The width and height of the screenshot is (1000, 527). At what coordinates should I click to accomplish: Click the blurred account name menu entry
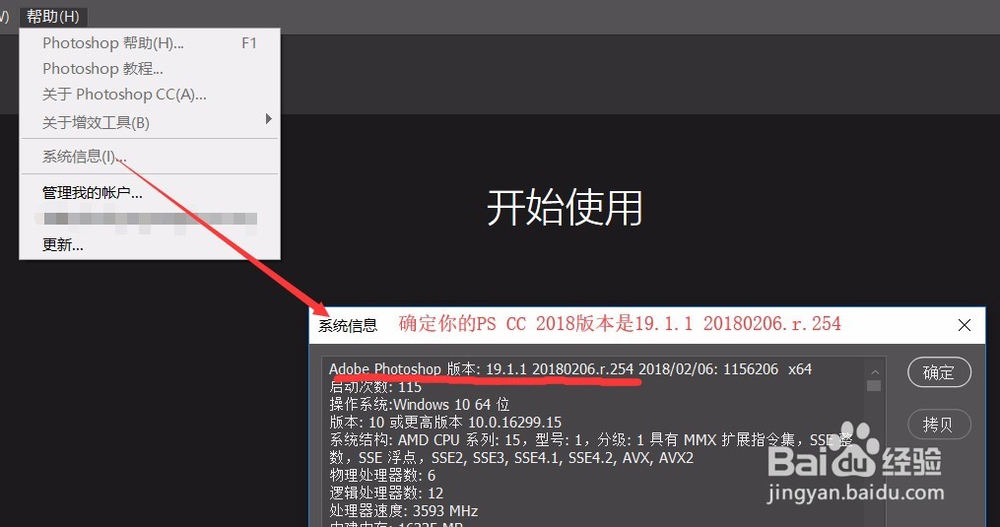(x=150, y=219)
